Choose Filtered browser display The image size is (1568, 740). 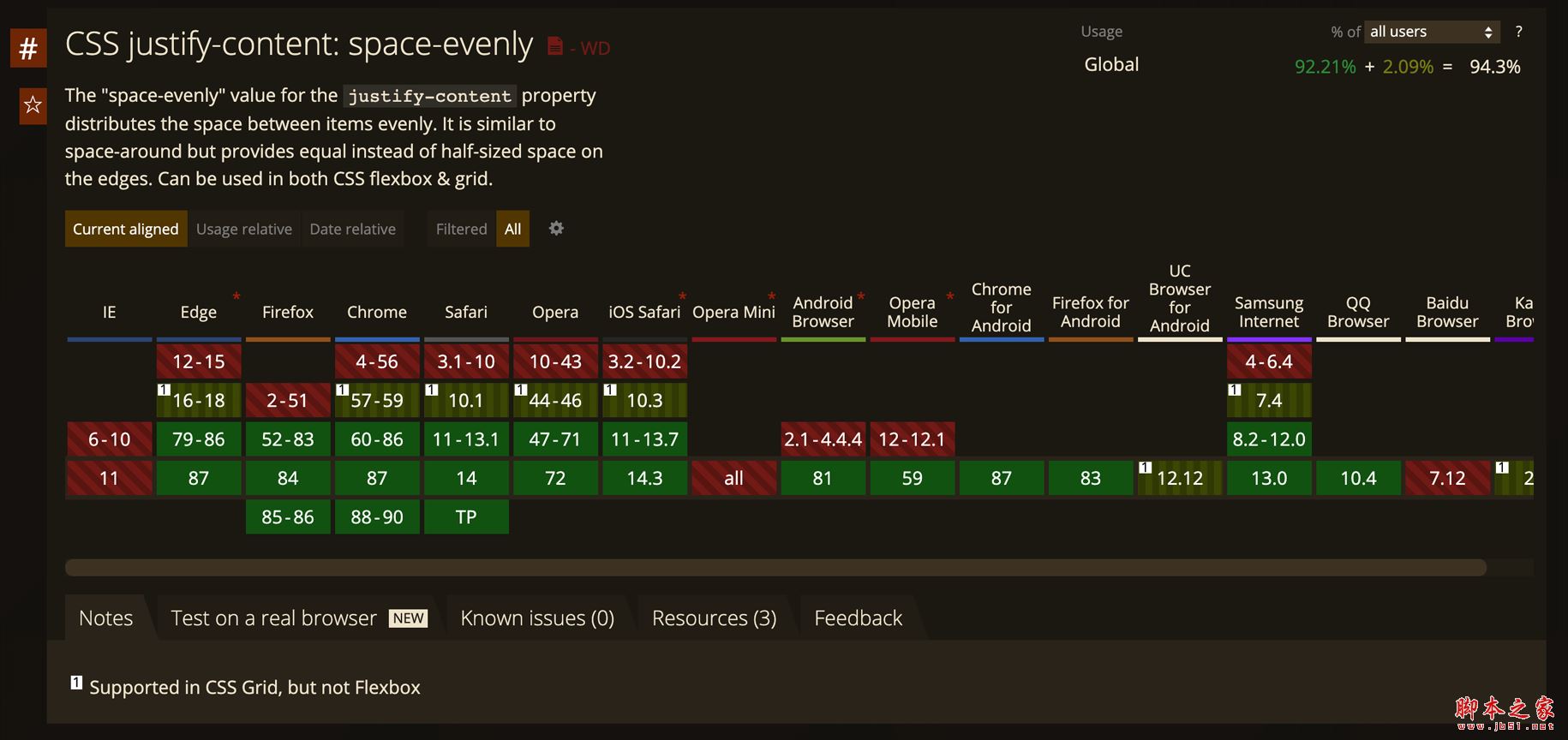pos(461,229)
